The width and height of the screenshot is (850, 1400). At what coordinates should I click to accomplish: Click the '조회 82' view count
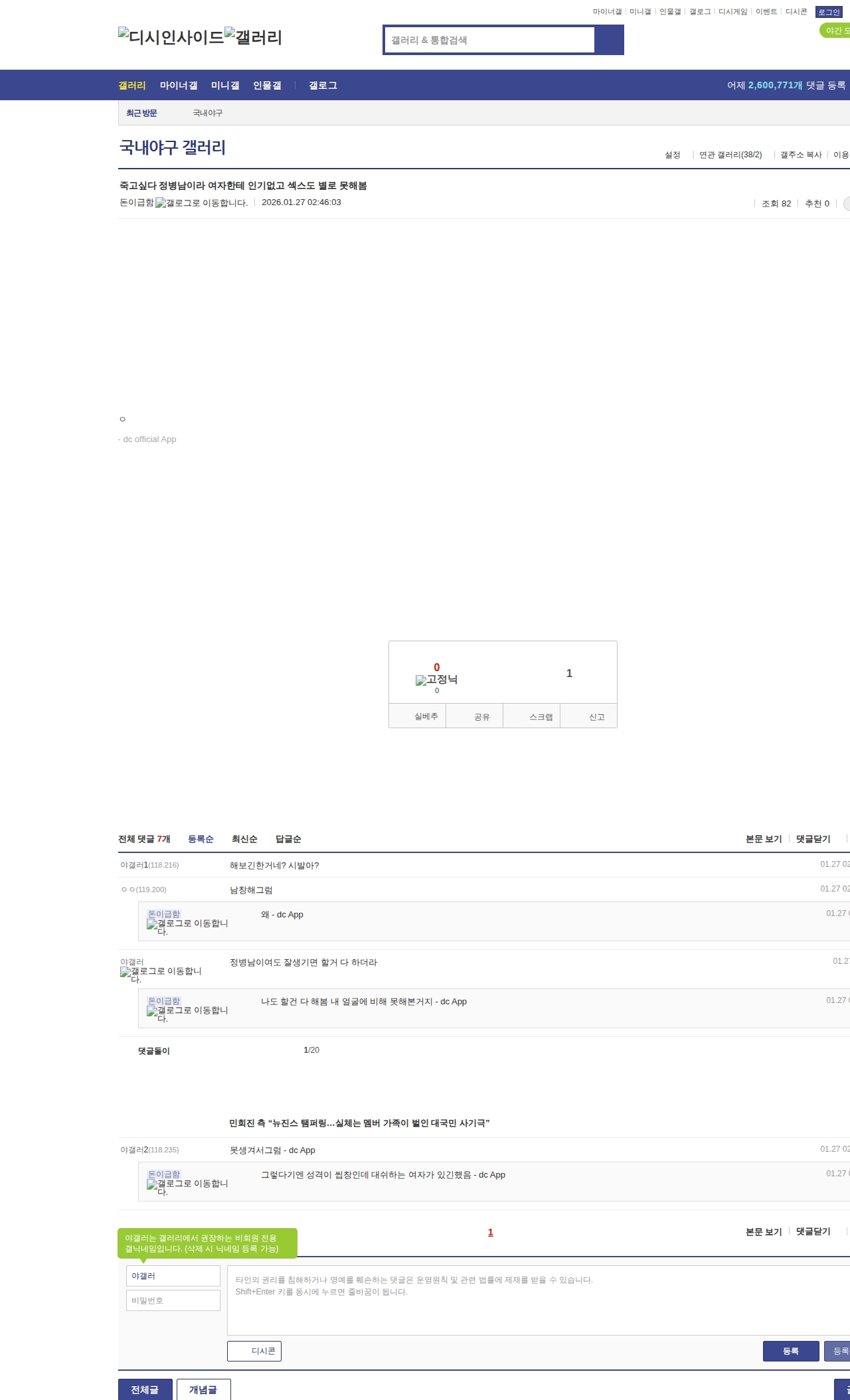[x=776, y=204]
